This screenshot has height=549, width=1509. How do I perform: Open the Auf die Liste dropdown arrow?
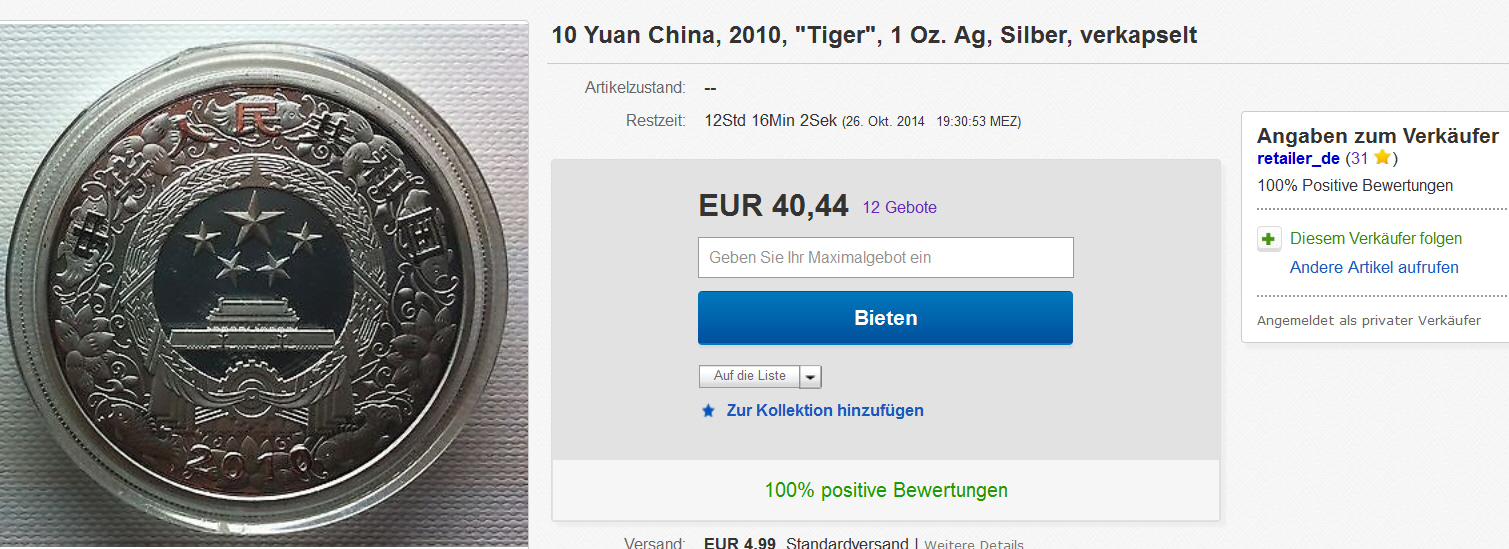811,376
